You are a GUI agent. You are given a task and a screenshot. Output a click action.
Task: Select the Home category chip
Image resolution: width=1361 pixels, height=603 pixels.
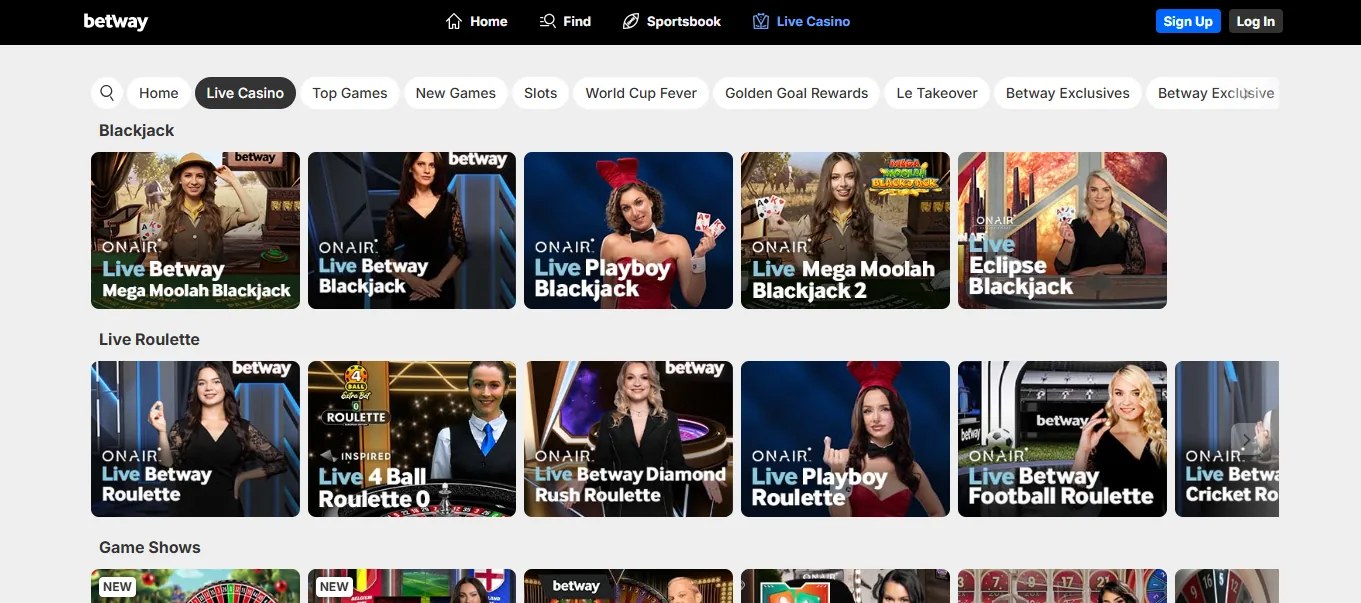[159, 93]
